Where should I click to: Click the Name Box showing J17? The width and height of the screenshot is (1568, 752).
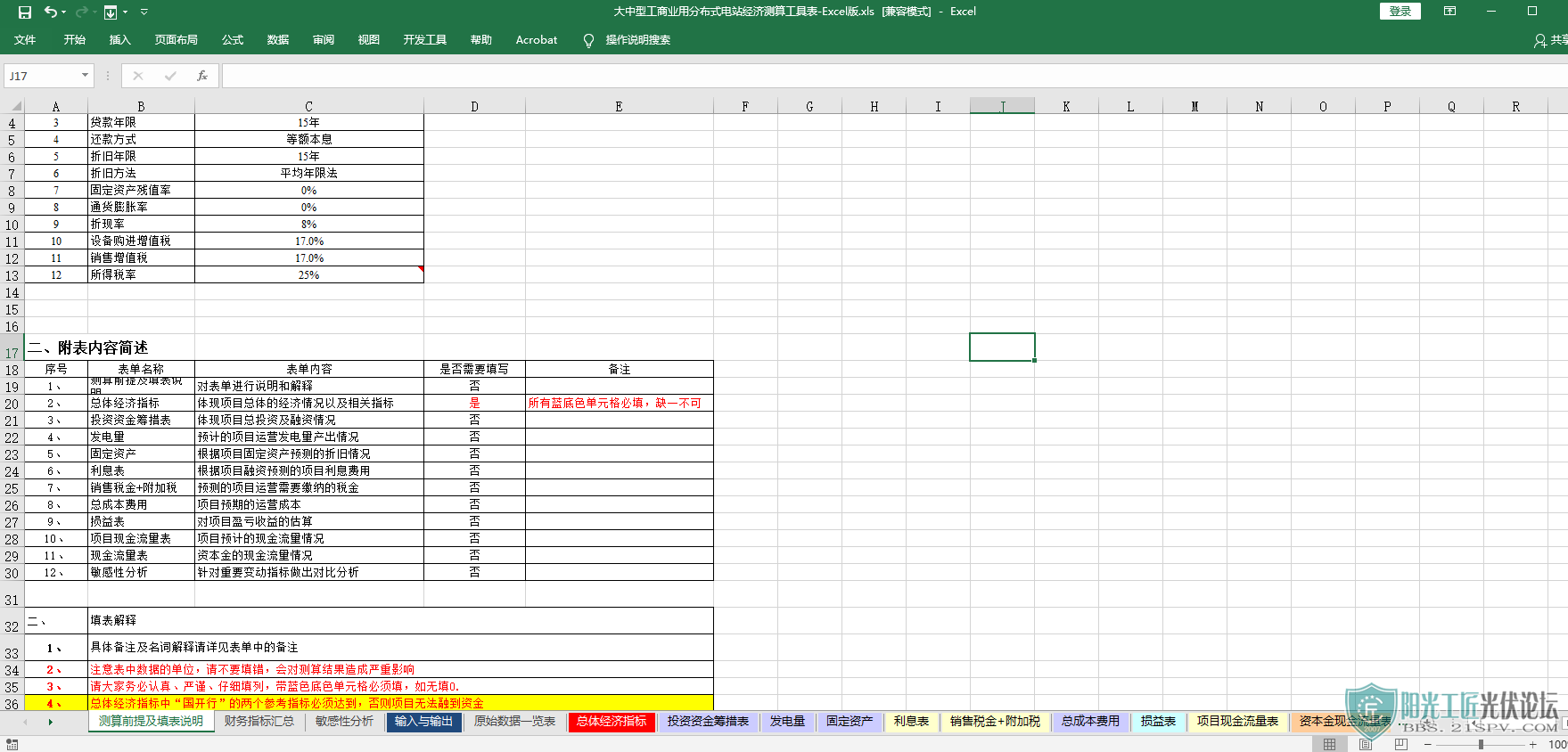pos(41,76)
